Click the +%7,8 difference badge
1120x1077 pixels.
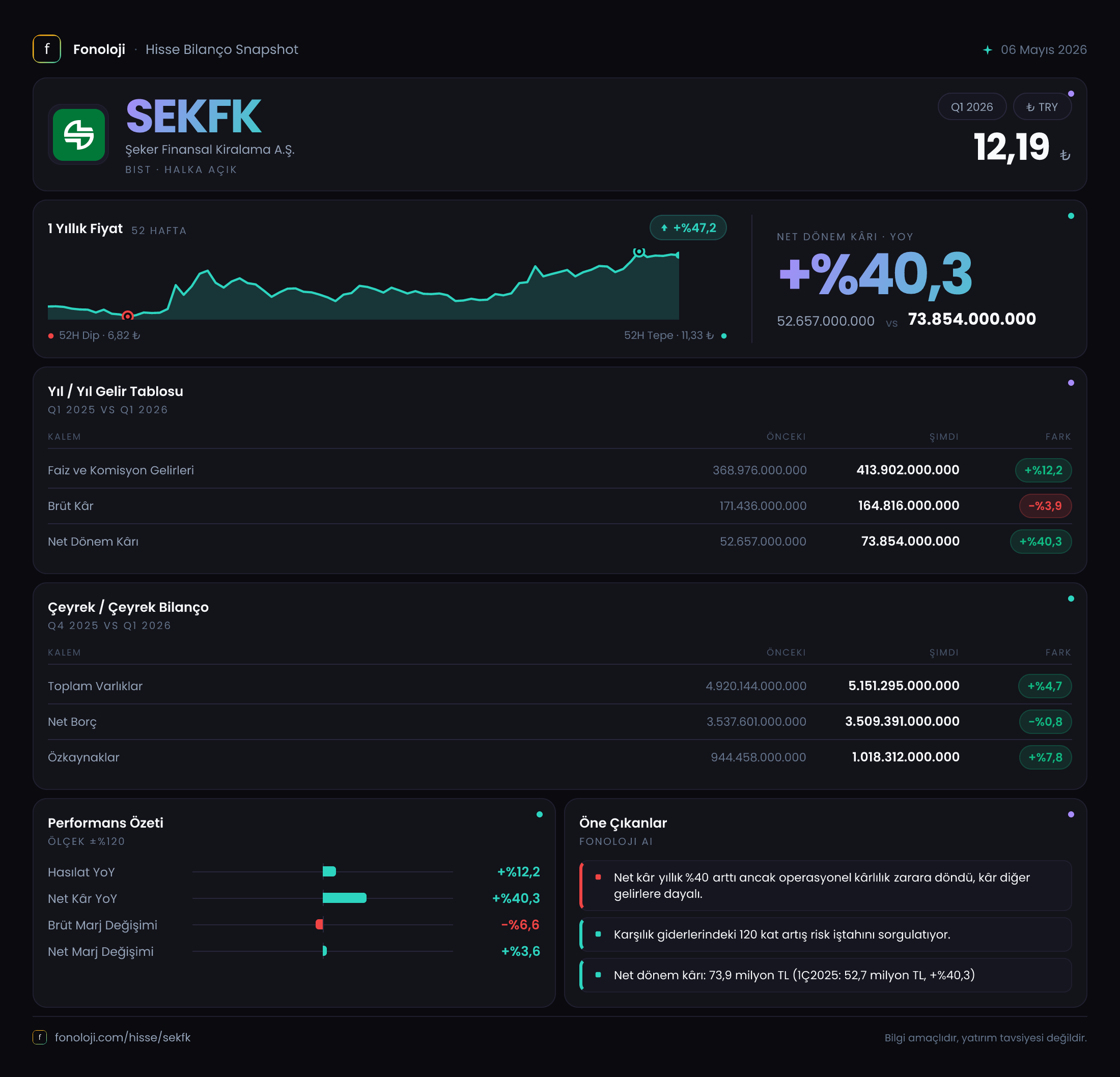point(1045,757)
